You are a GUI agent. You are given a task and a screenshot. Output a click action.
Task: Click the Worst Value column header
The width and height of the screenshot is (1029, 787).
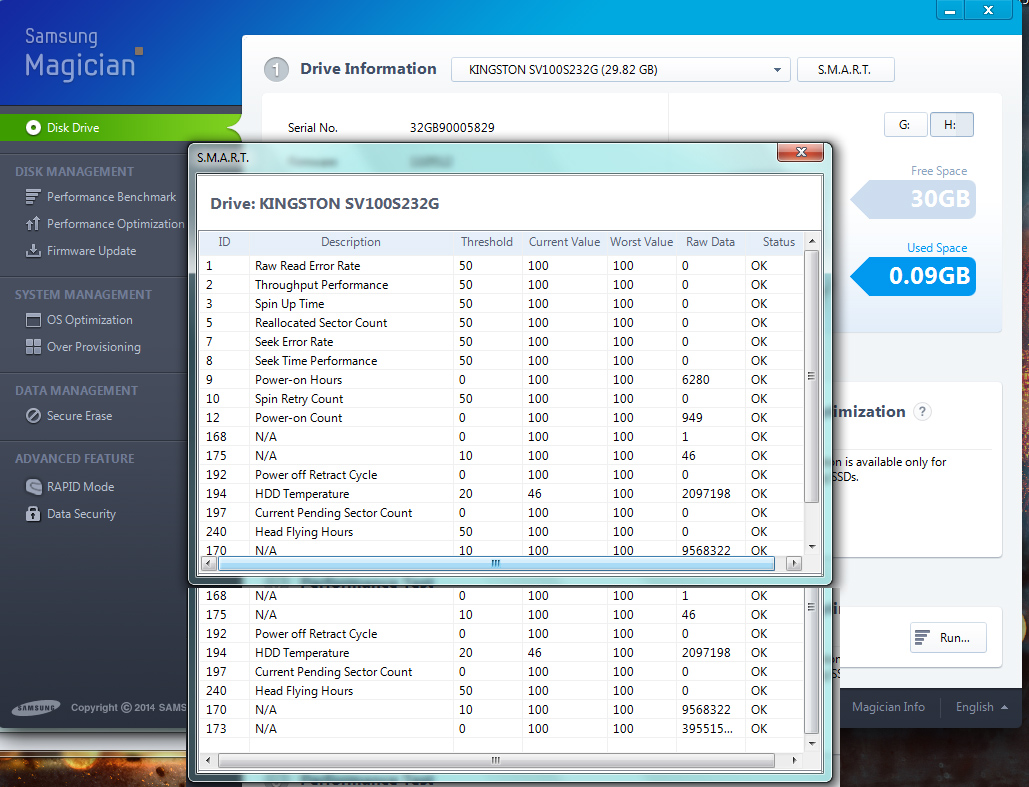point(642,242)
